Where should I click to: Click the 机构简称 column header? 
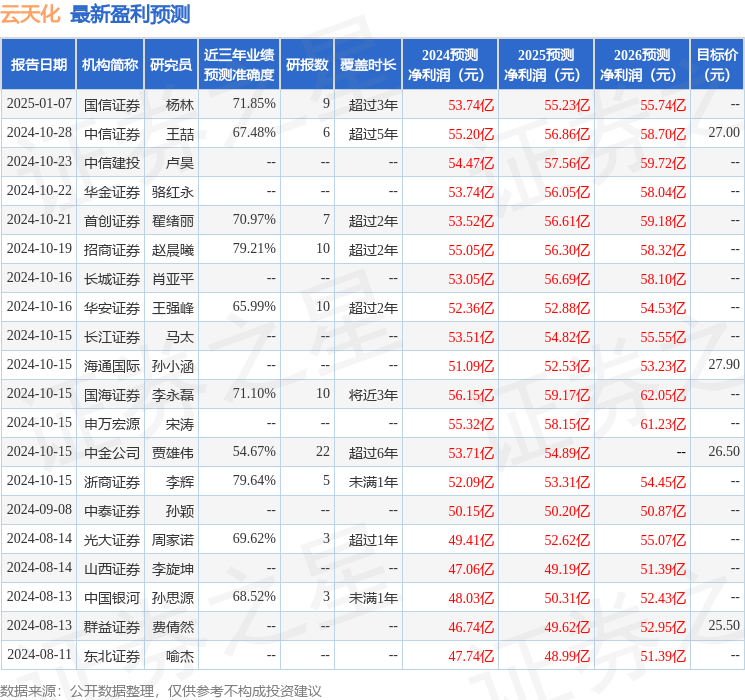(110, 65)
